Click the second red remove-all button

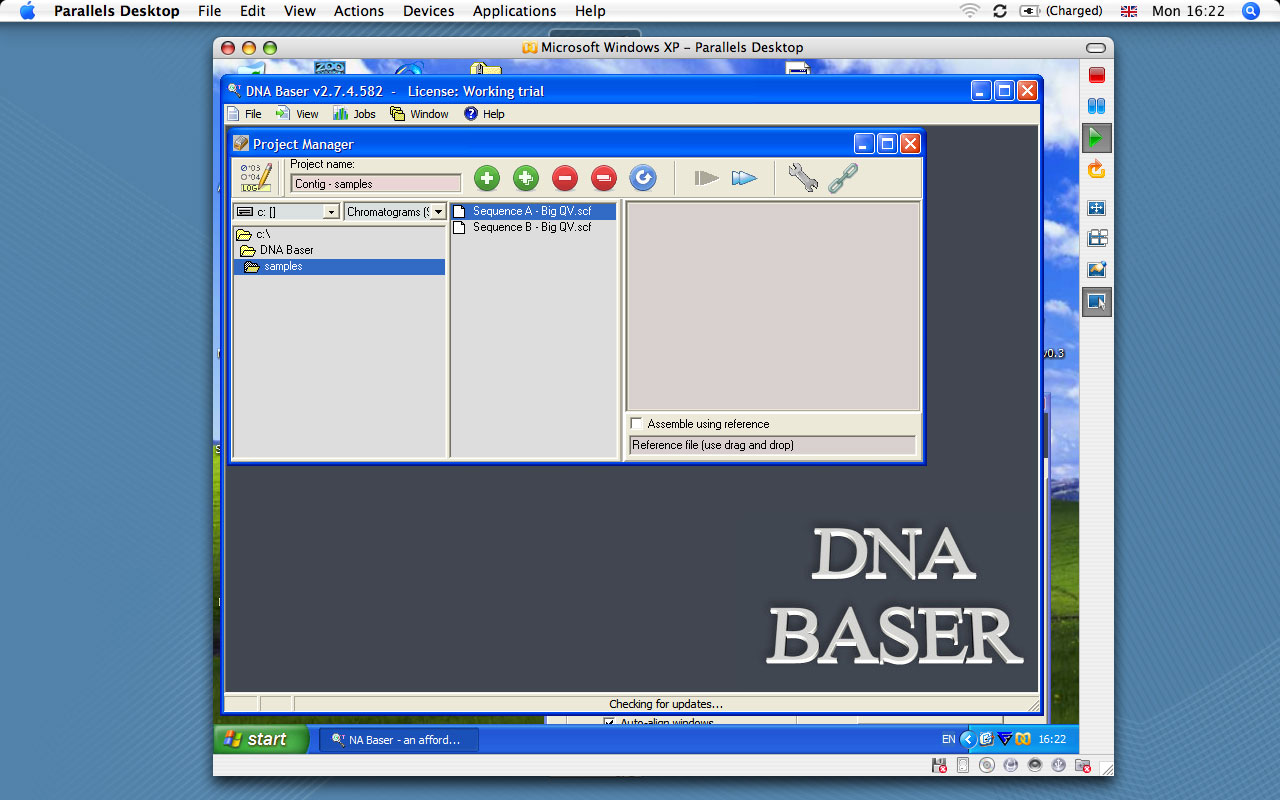point(604,178)
